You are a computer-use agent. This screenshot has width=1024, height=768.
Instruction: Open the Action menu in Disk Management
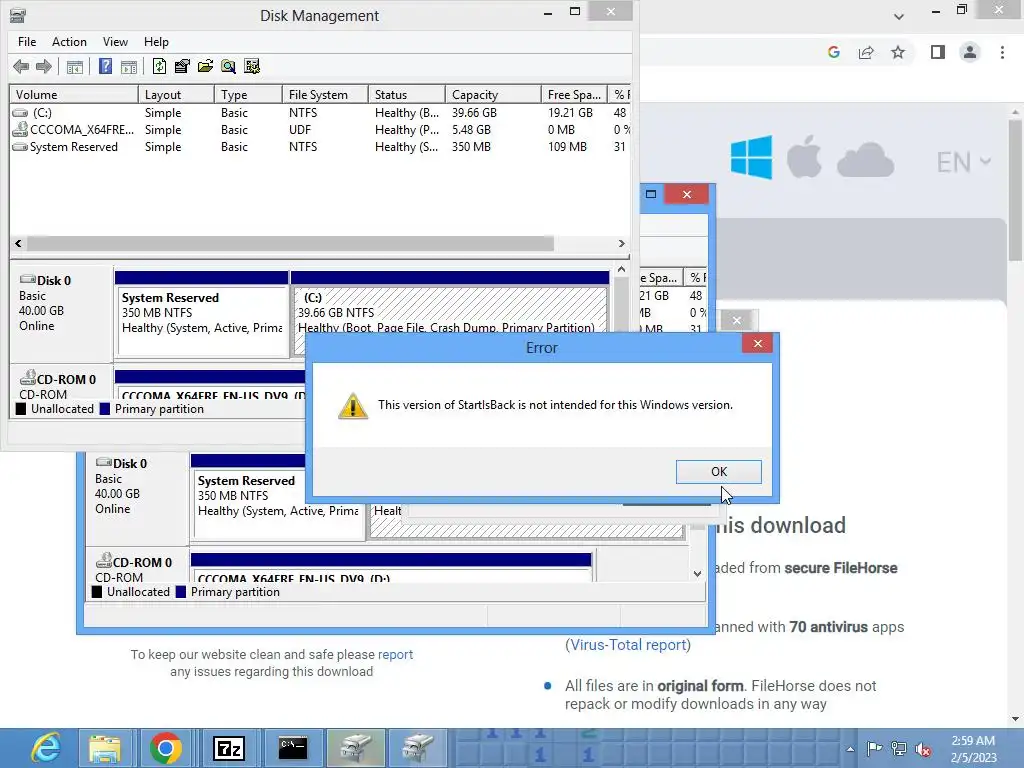click(x=69, y=42)
